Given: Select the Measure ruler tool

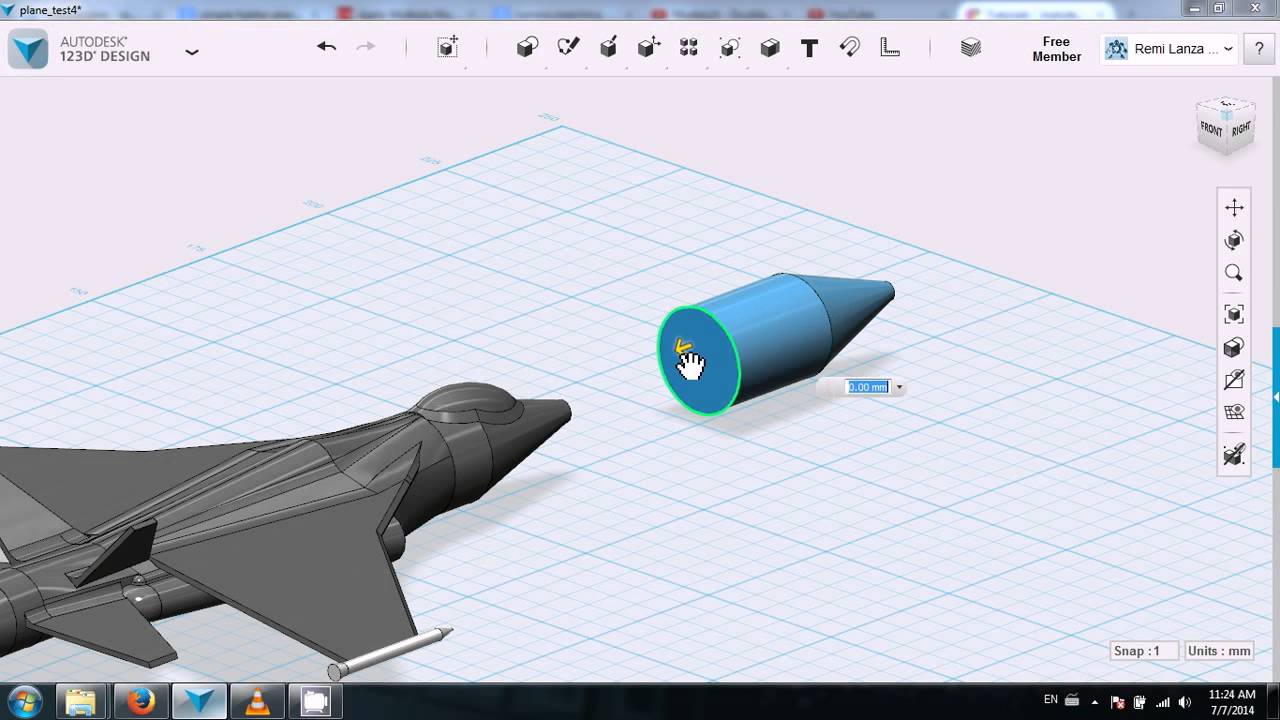Looking at the screenshot, I should tap(890, 47).
